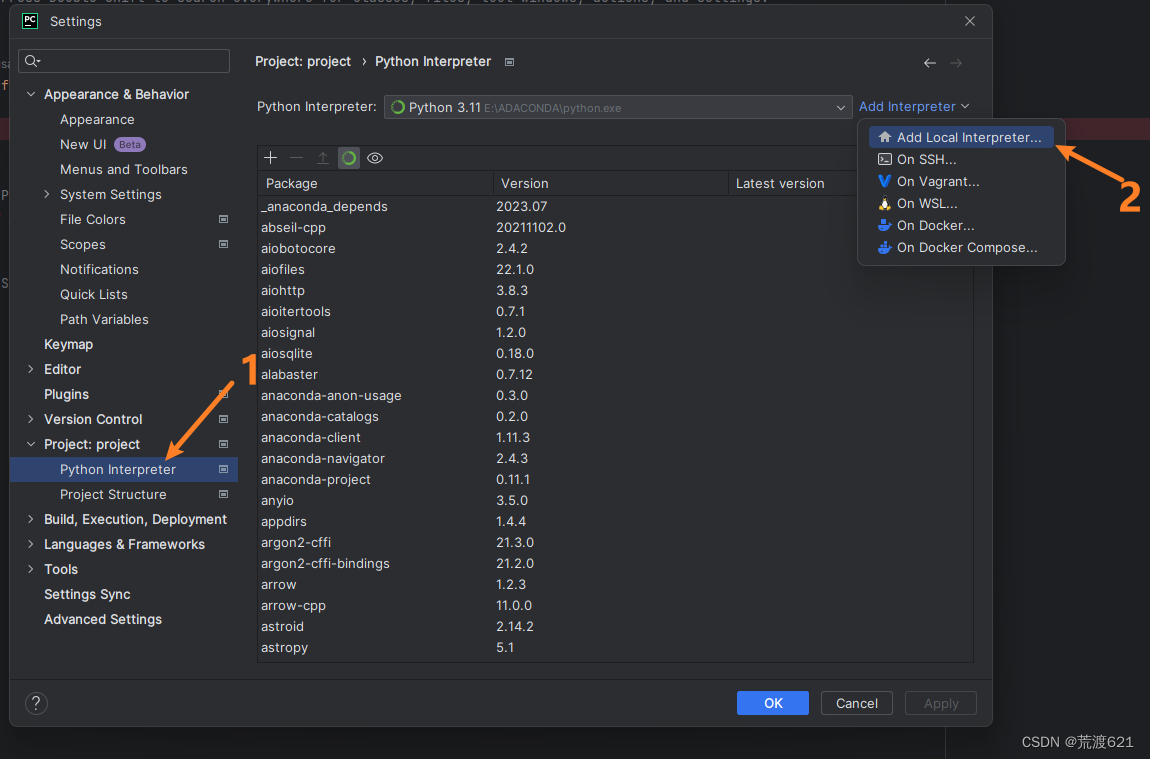
Task: Click the Cancel button
Action: click(x=857, y=703)
